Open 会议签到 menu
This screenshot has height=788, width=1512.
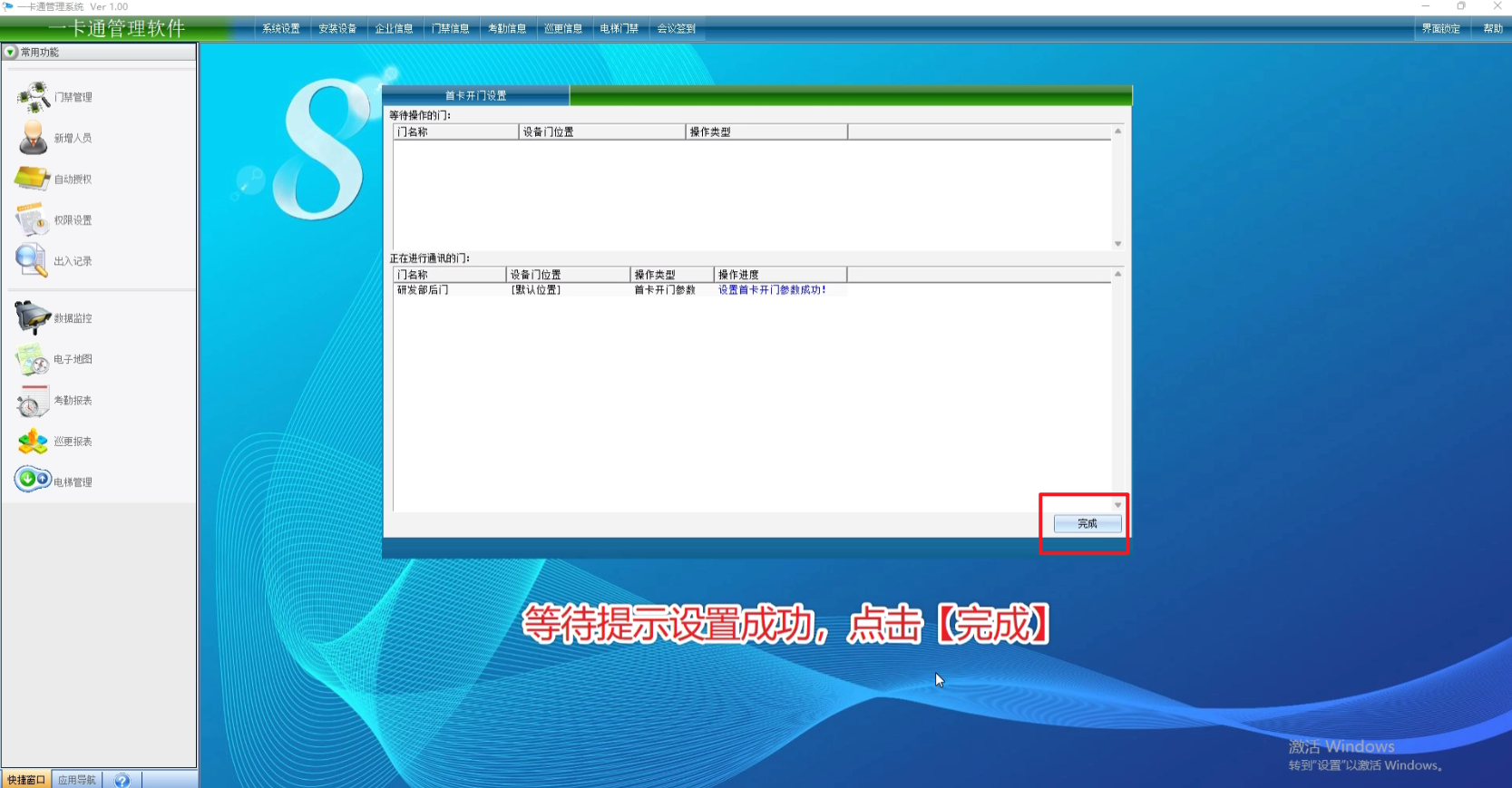tap(677, 28)
